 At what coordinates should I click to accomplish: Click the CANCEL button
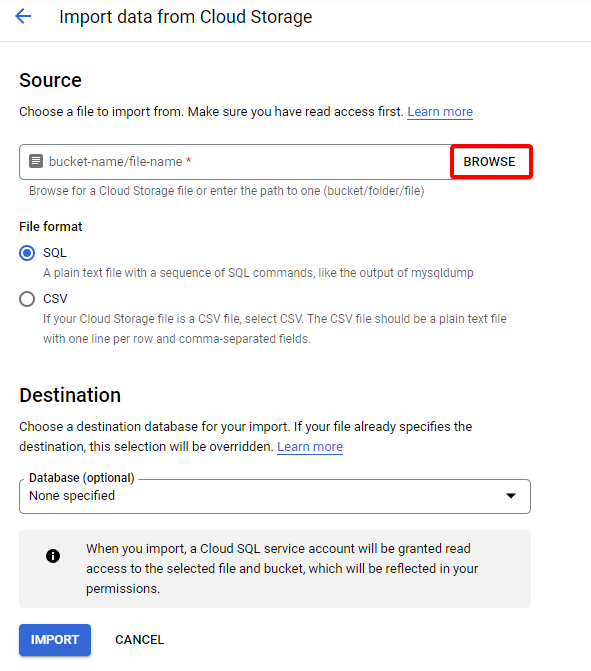tap(140, 640)
